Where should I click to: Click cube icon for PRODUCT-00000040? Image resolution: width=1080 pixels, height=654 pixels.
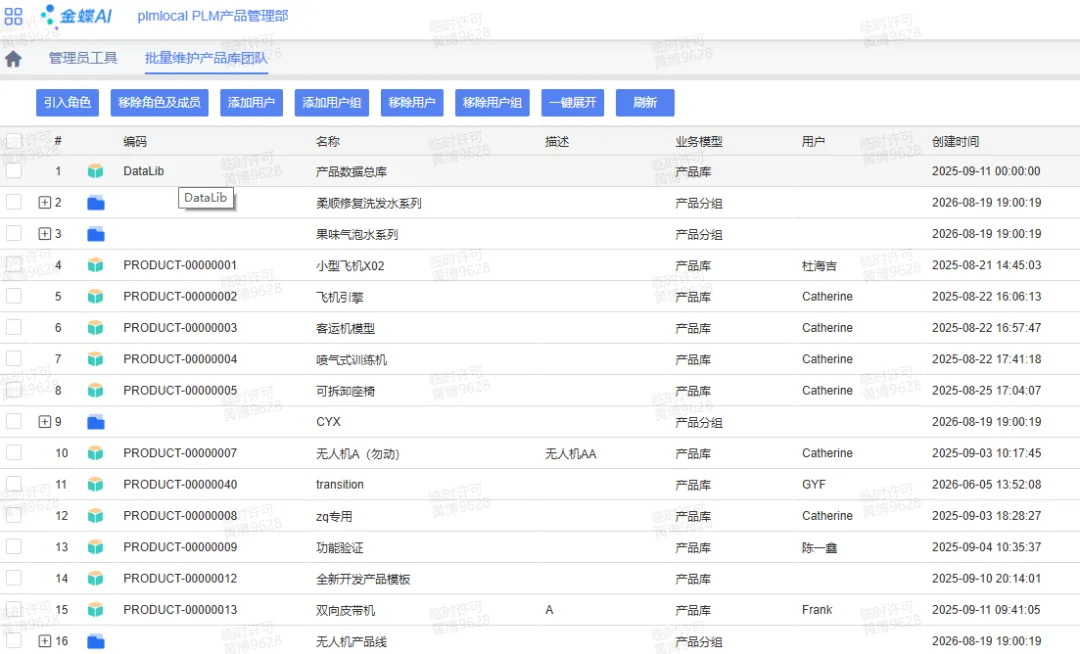pyautogui.click(x=96, y=485)
